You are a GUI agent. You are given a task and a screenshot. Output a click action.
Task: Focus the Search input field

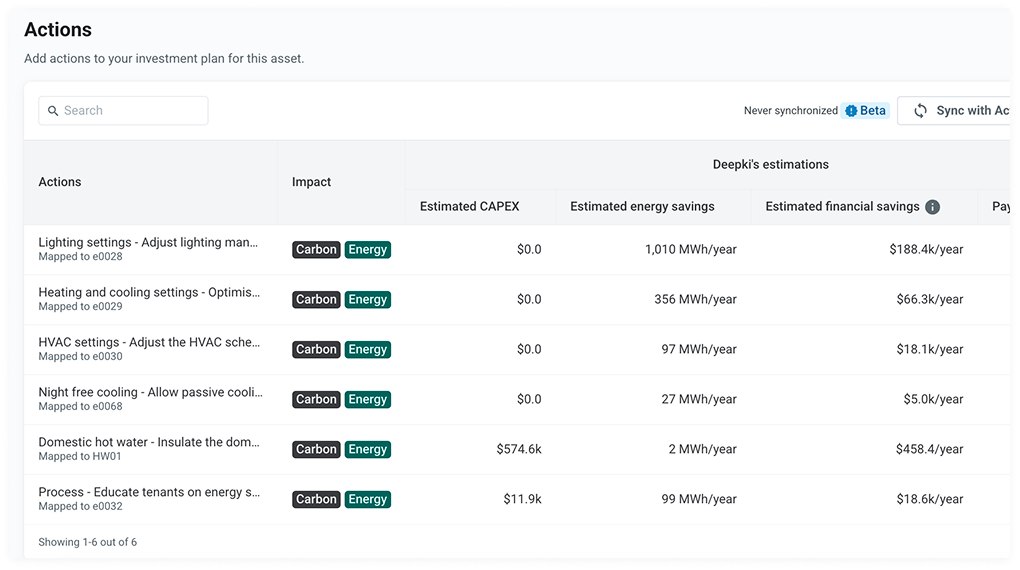[124, 111]
